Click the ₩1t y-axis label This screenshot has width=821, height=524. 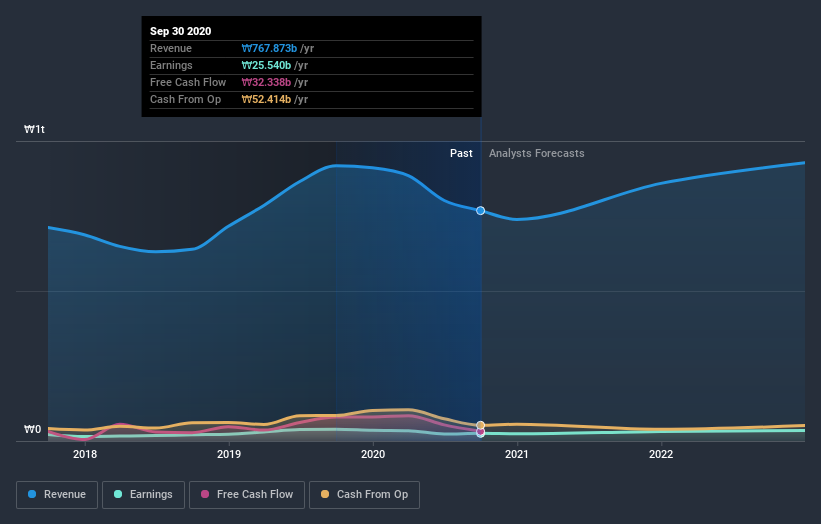tap(35, 129)
